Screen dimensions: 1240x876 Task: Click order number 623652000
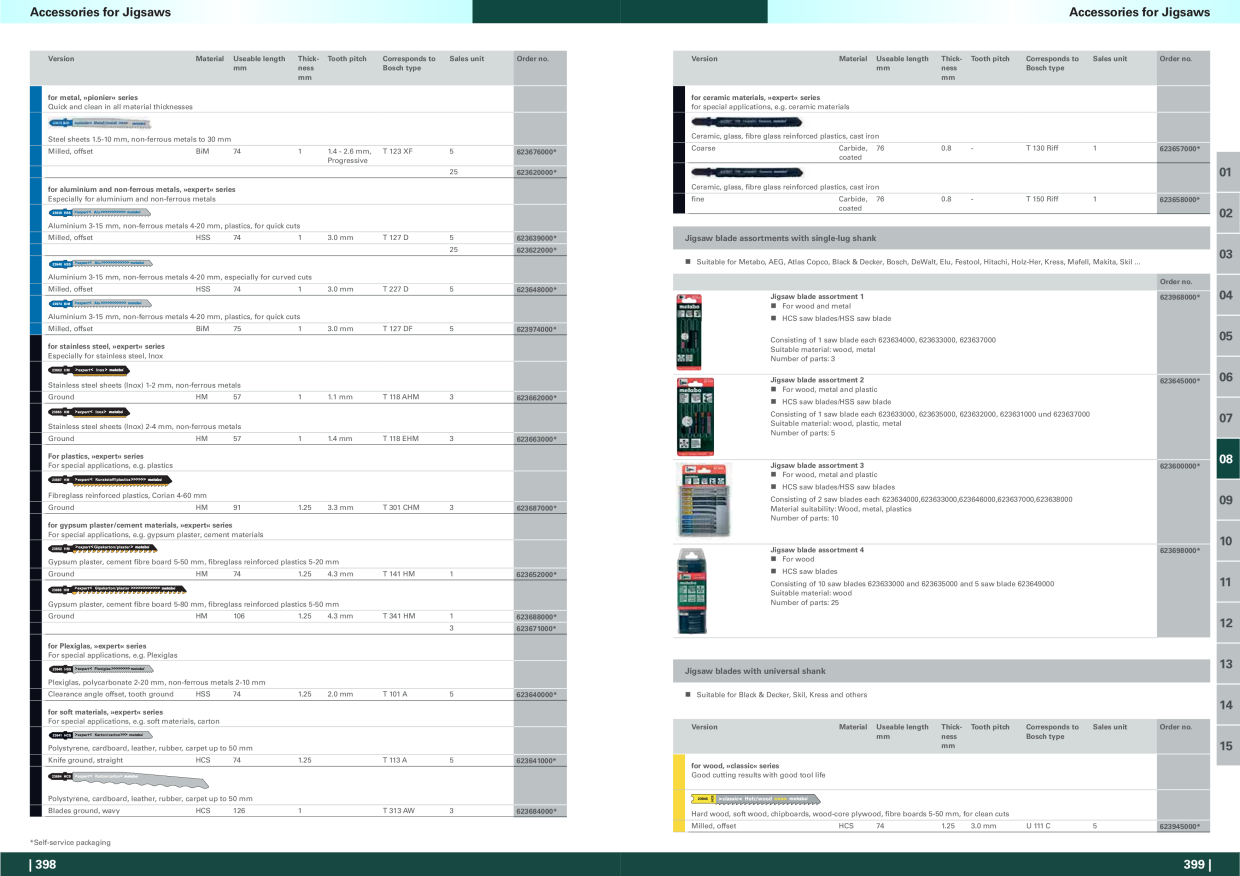click(x=536, y=575)
